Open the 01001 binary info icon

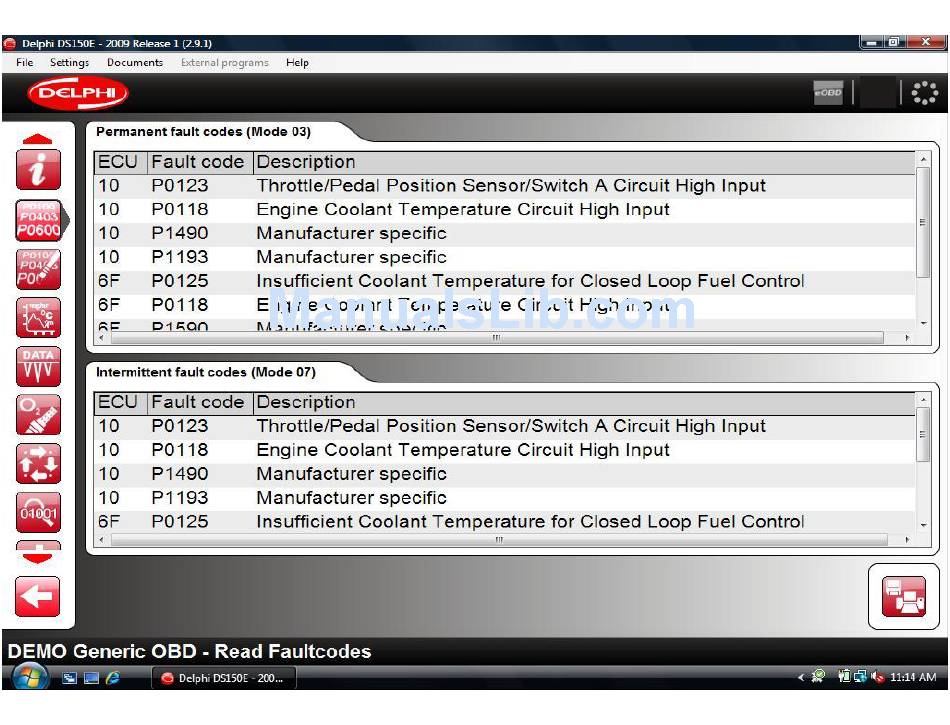coord(38,512)
